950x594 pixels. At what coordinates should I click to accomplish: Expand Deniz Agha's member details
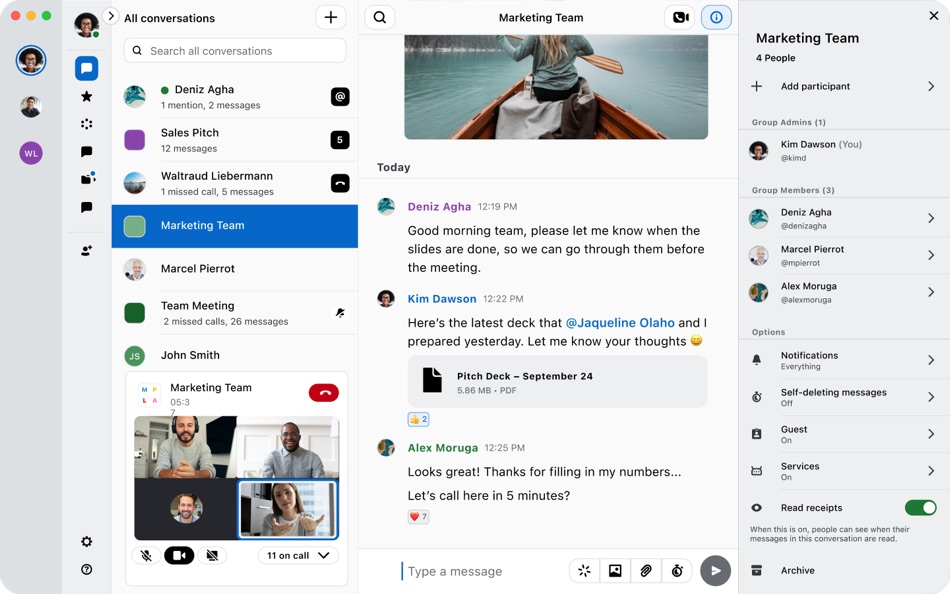844,217
